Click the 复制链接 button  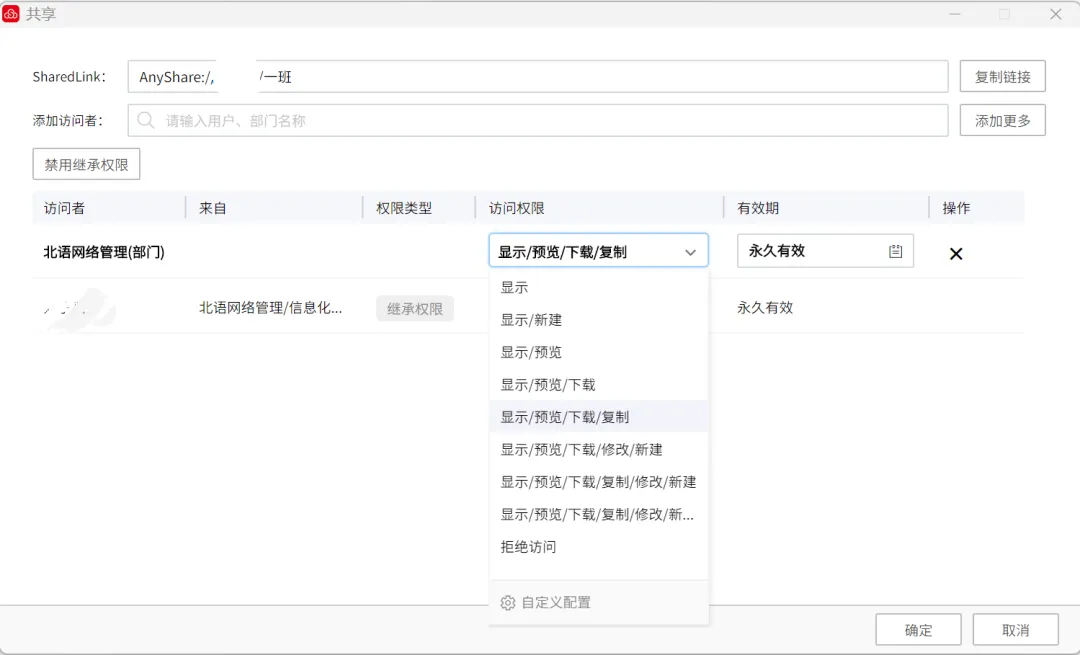coord(1002,76)
